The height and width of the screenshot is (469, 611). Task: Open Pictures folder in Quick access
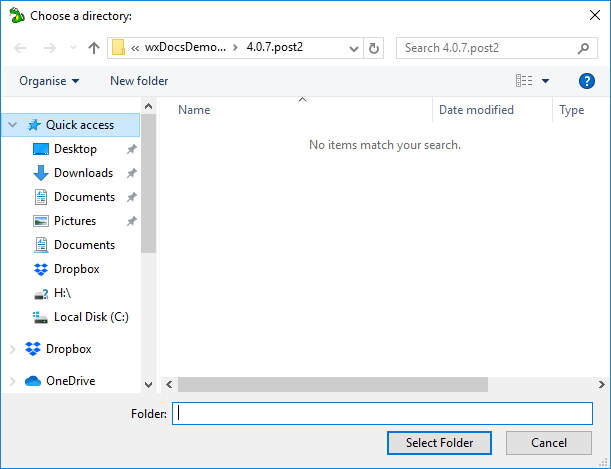click(75, 221)
